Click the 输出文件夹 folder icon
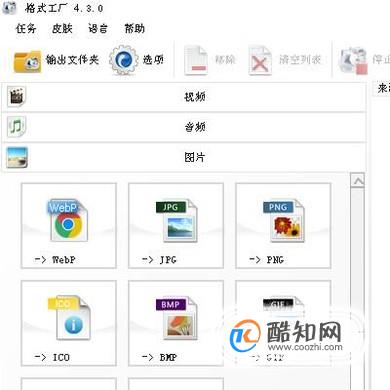 [x=27, y=61]
